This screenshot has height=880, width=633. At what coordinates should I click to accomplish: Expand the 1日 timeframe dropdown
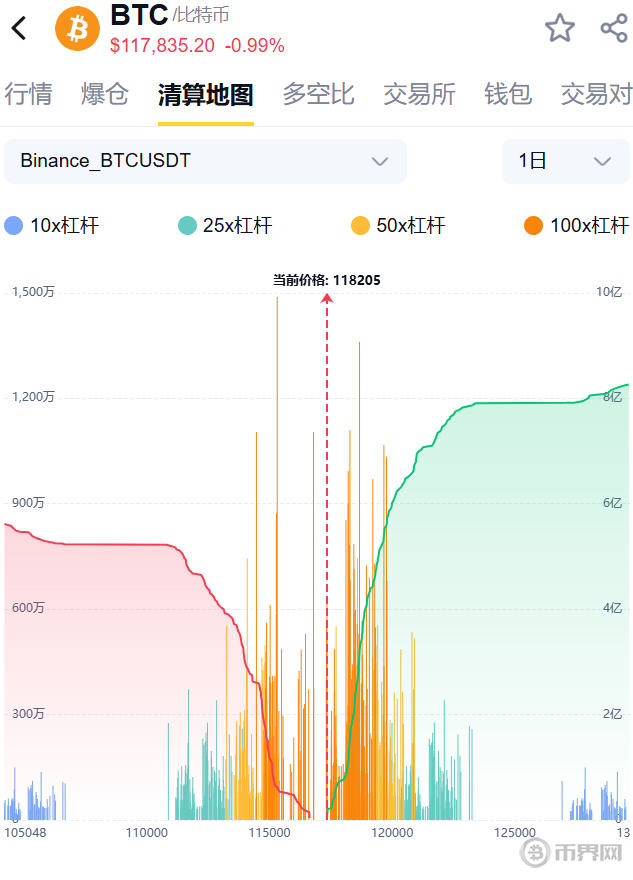(565, 161)
